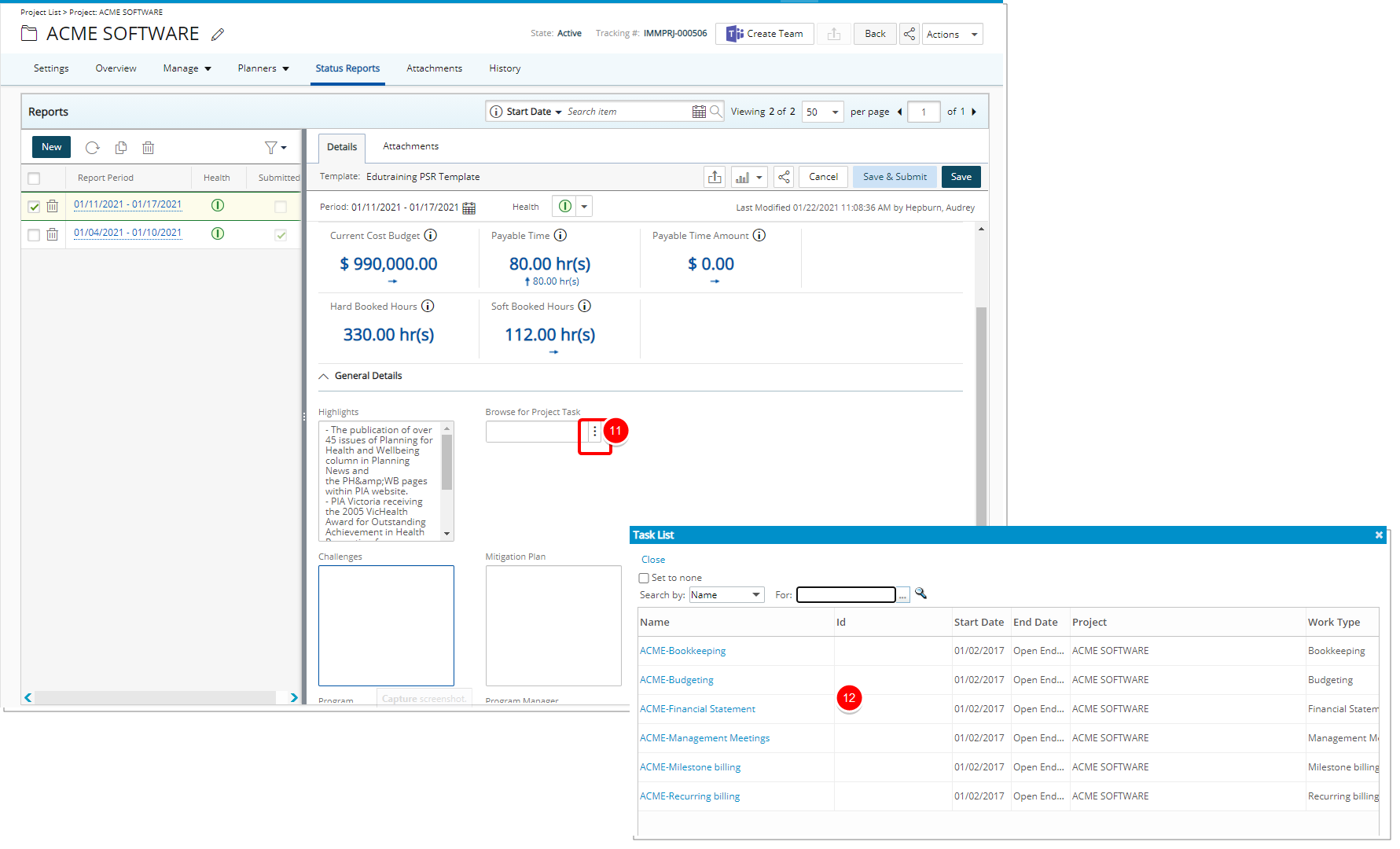Check the 01/04/2021 - 01/10/2021 row checkbox
The image size is (1400, 849).
34,235
